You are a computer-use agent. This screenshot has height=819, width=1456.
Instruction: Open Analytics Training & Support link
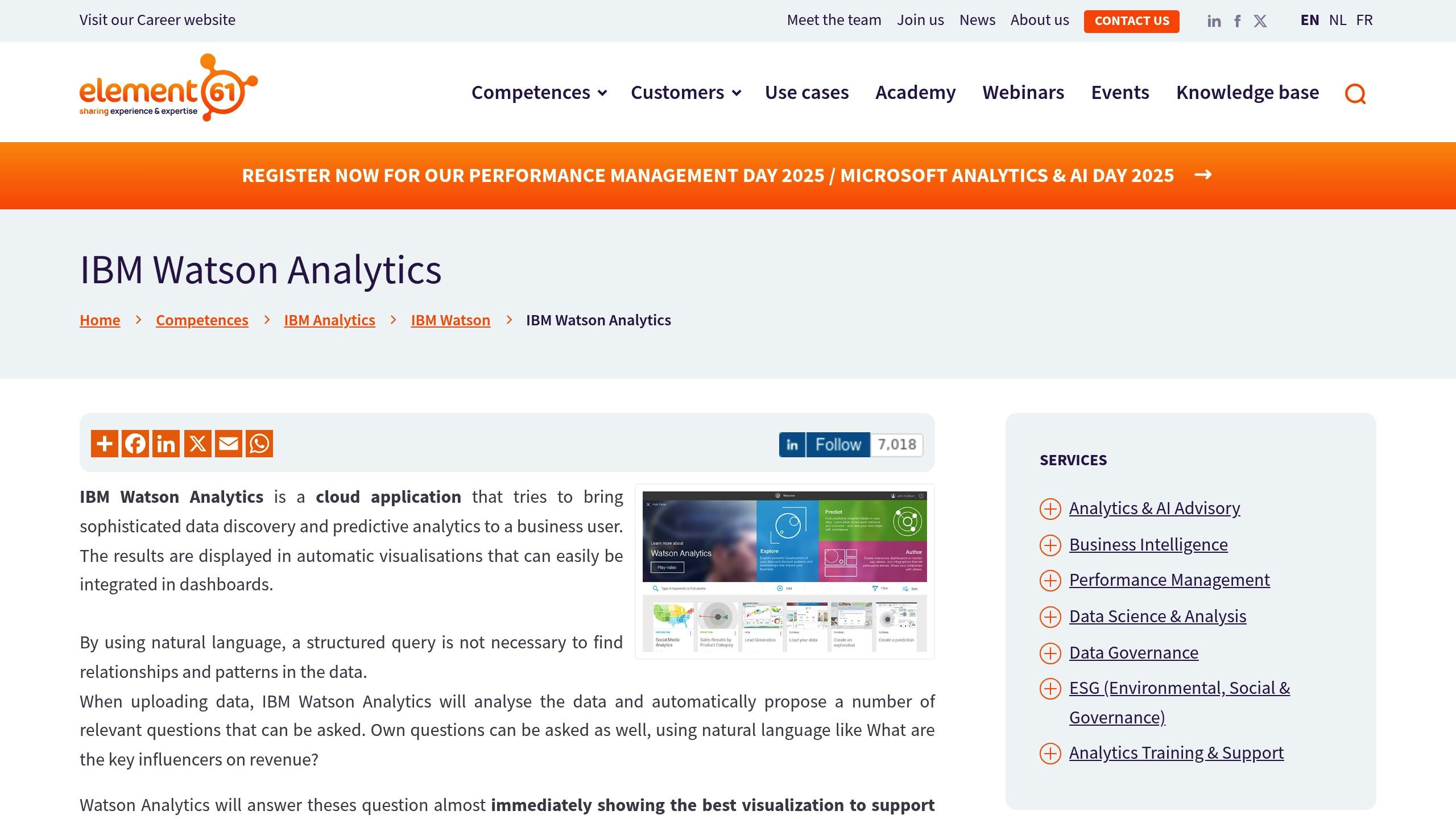[x=1176, y=752]
